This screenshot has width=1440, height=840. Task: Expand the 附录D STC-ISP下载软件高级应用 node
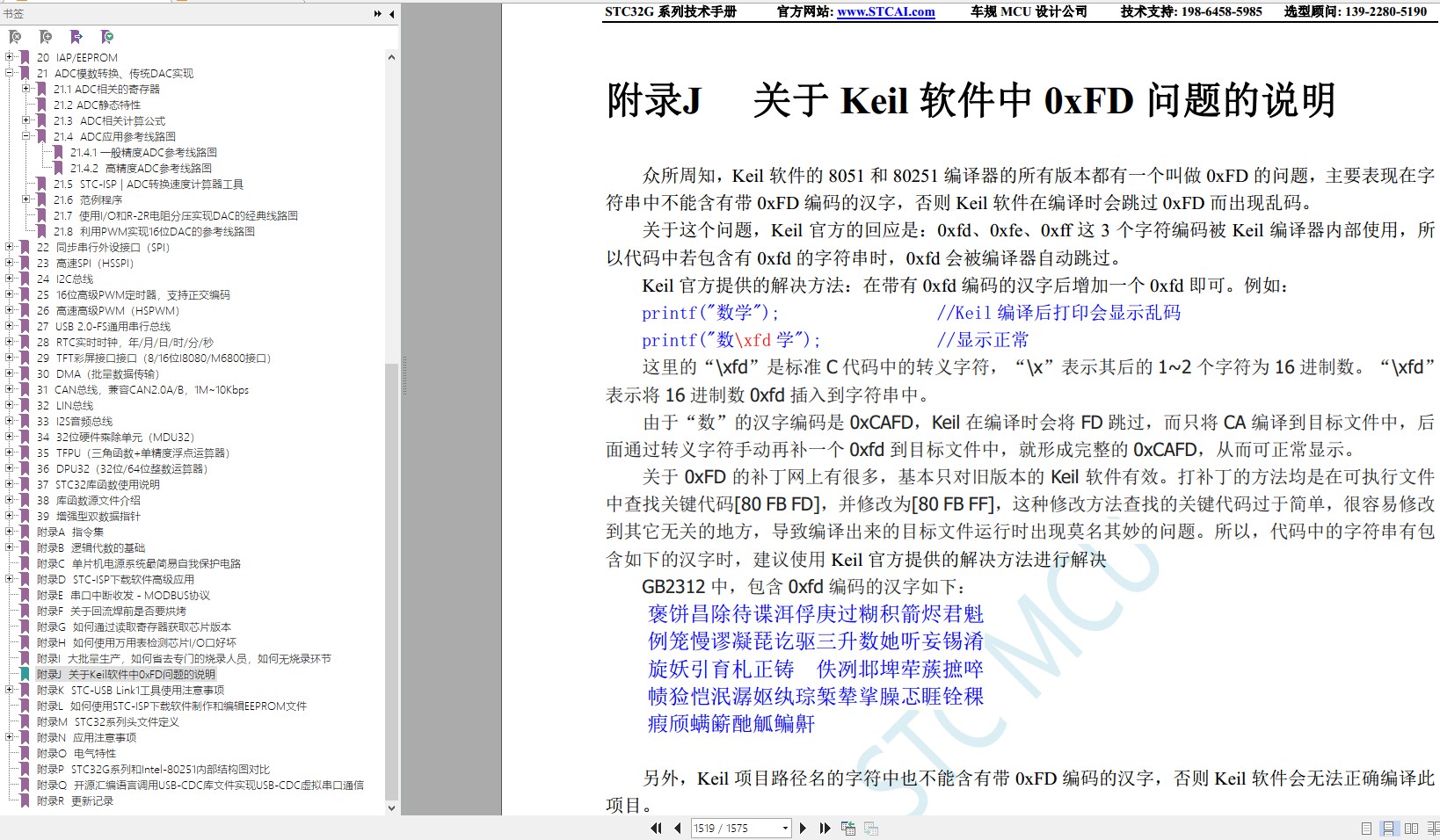coord(11,579)
